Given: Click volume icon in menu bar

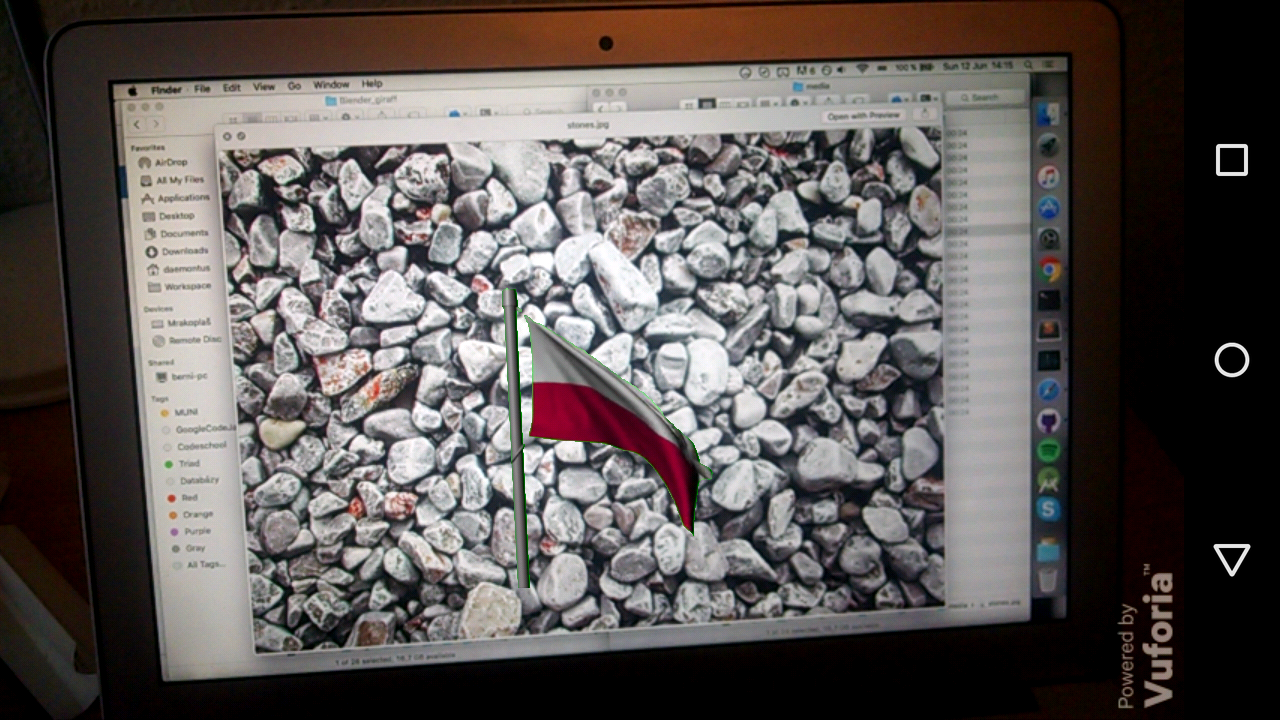Looking at the screenshot, I should point(840,70).
